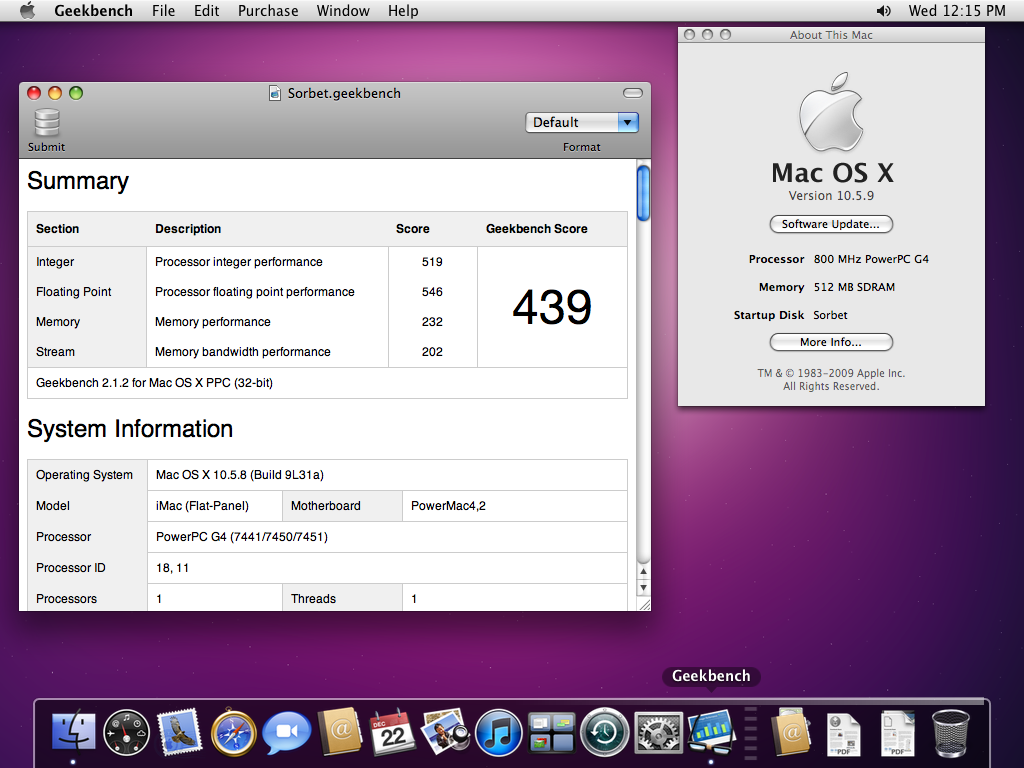Click "Processor floating point performance" description
The image size is (1024, 768).
pyautogui.click(x=255, y=292)
